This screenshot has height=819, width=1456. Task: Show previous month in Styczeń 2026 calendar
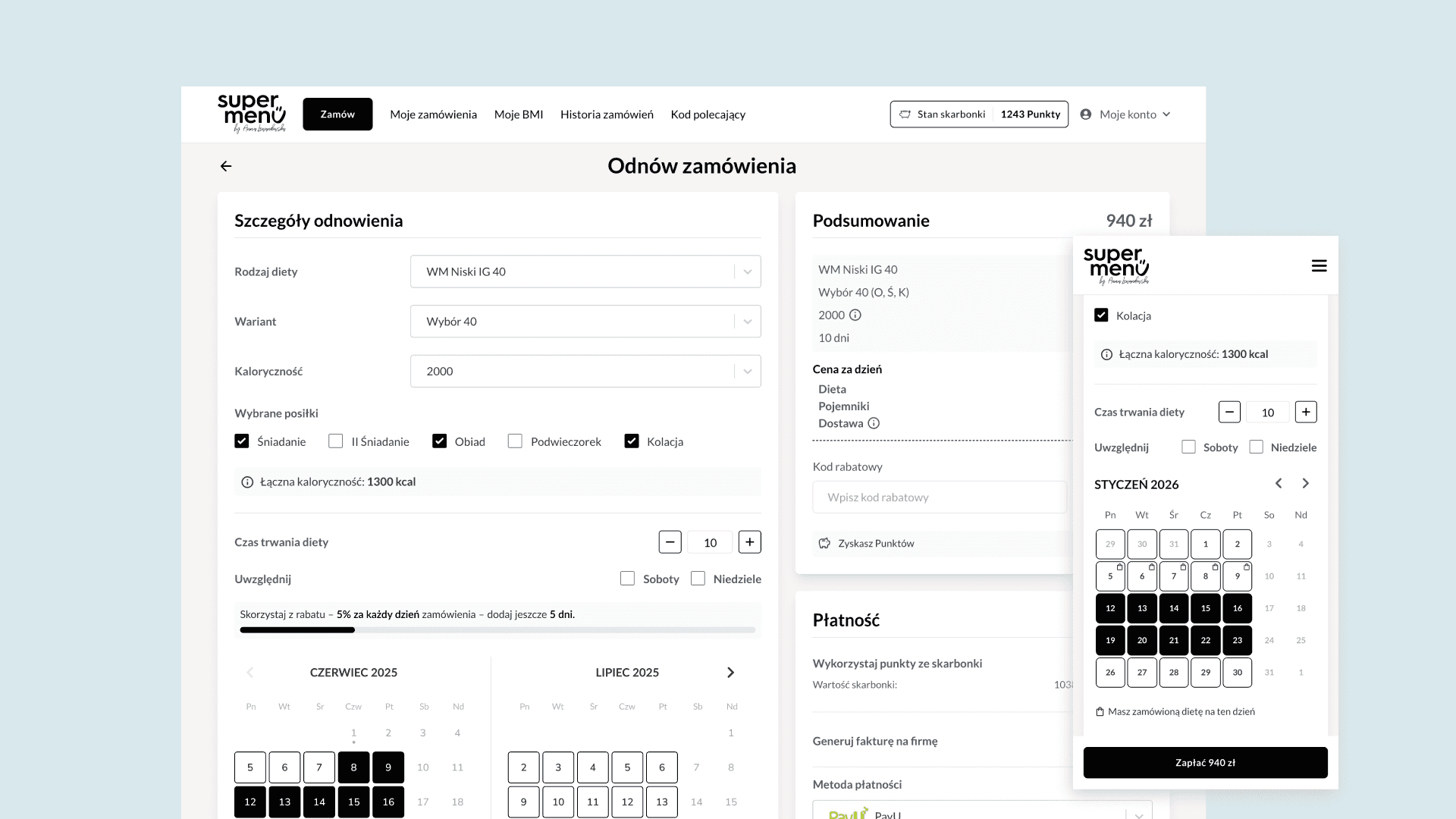pos(1279,483)
